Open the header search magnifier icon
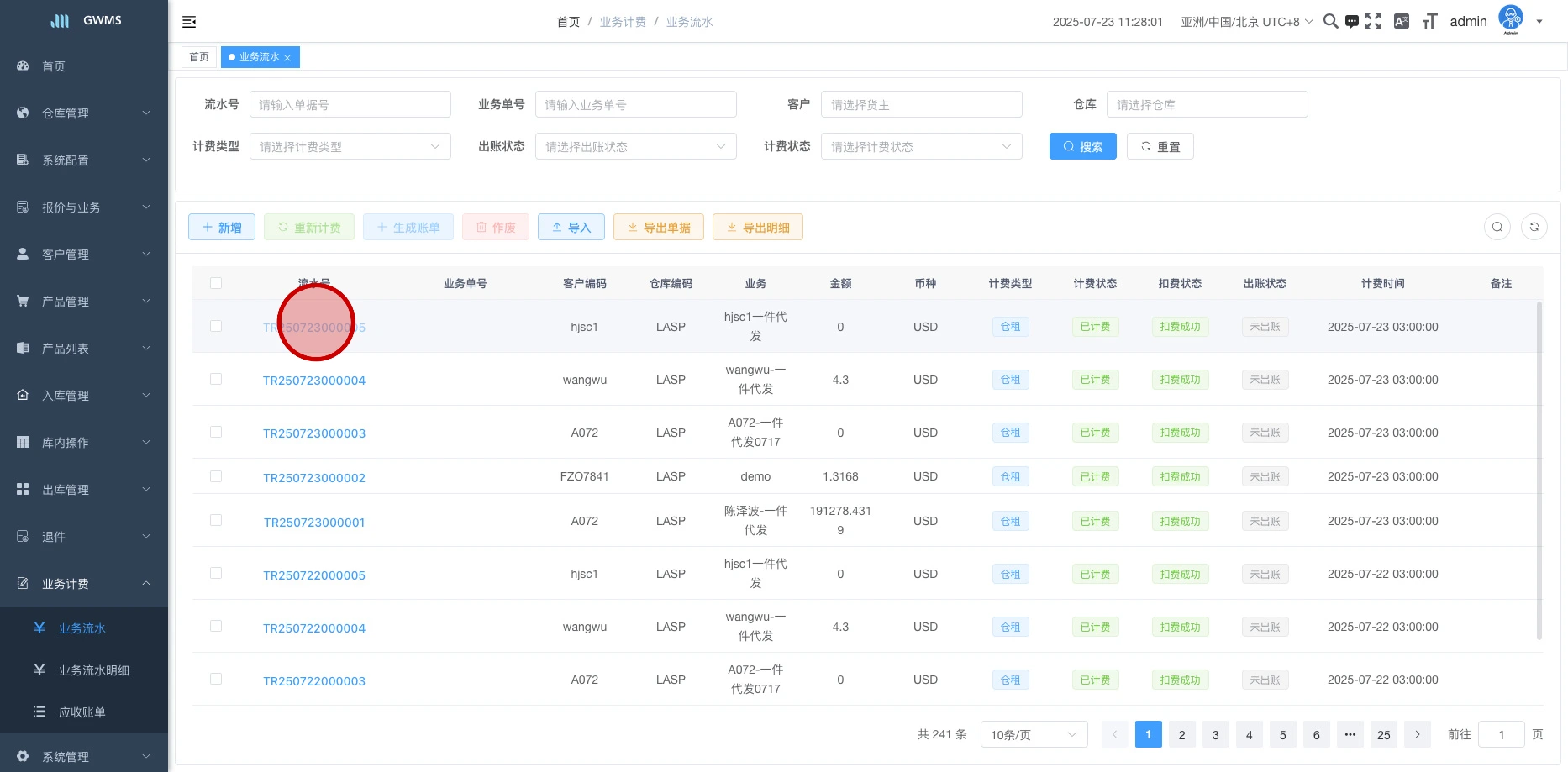This screenshot has width=1568, height=772. click(x=1330, y=21)
